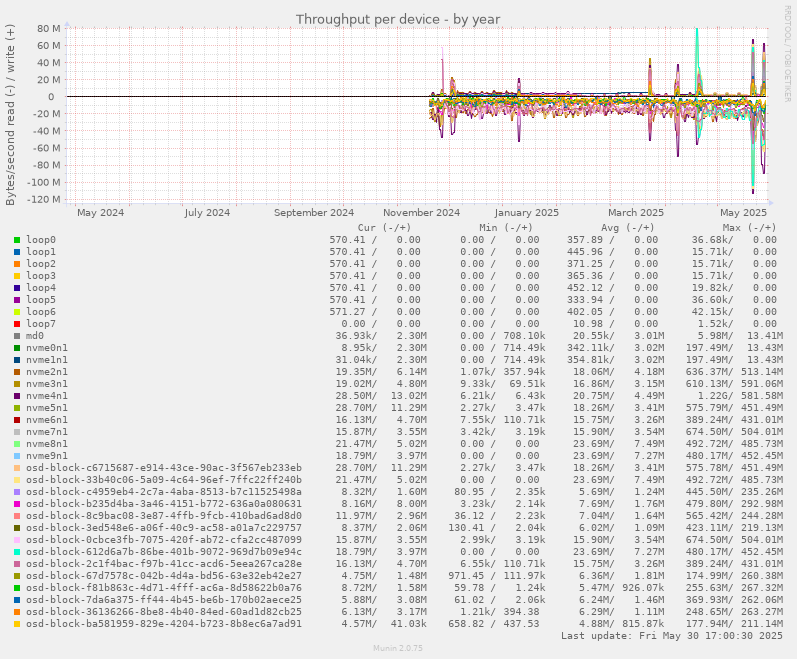
Task: Click the 'loop4' legend label
Action: point(41,288)
